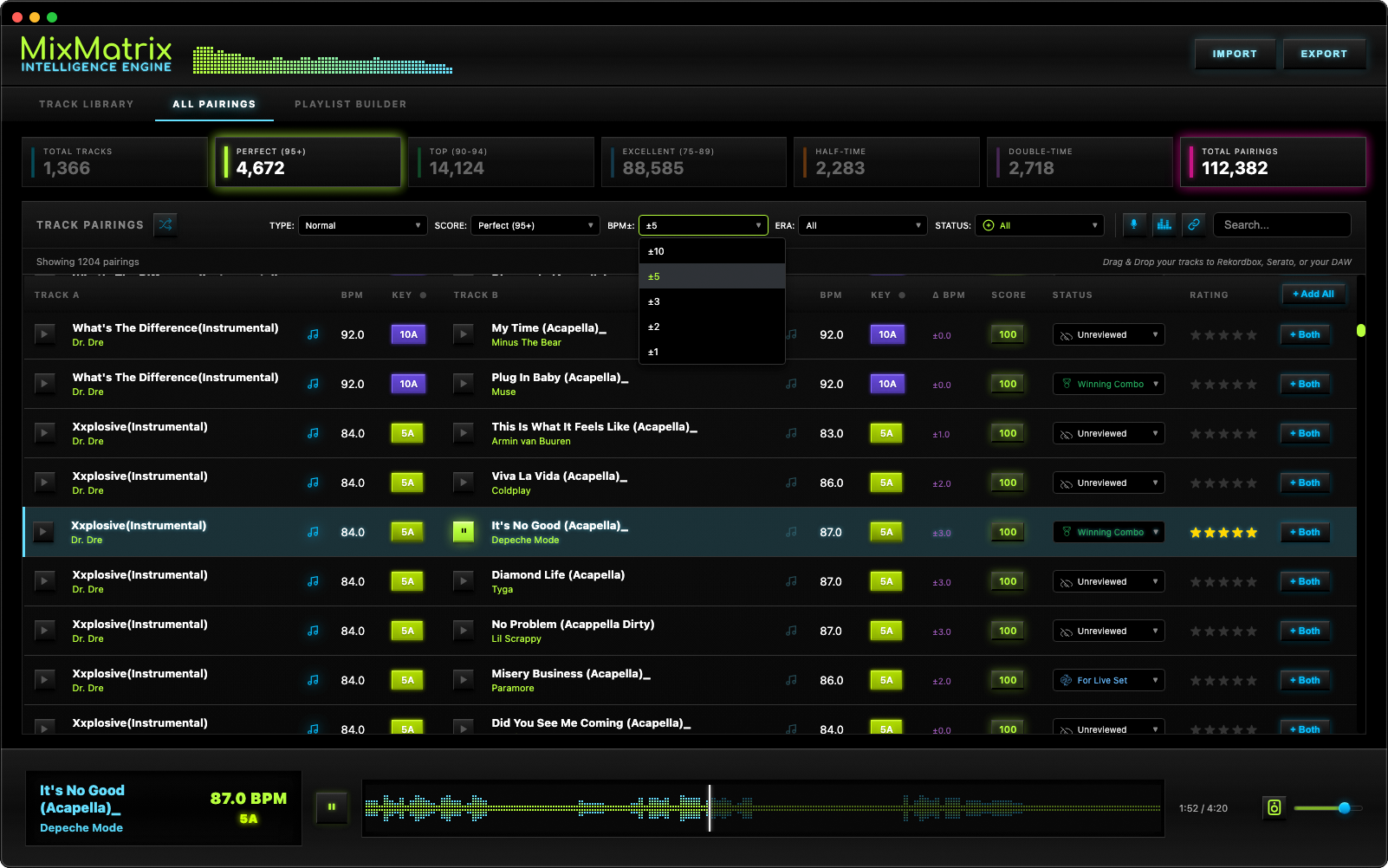
Task: Adjust the volume slider handle
Action: click(1344, 808)
